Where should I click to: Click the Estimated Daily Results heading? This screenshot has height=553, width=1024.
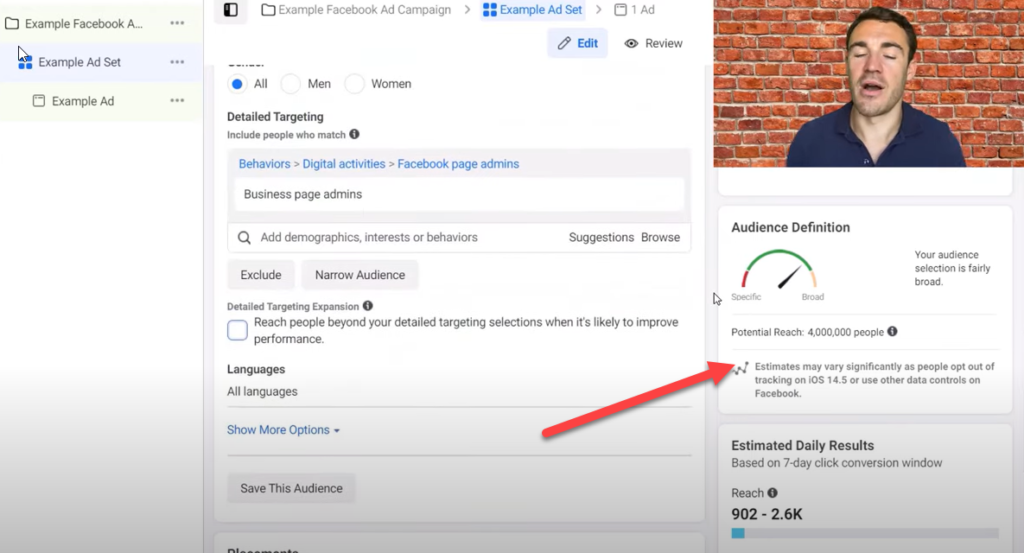pyautogui.click(x=802, y=445)
